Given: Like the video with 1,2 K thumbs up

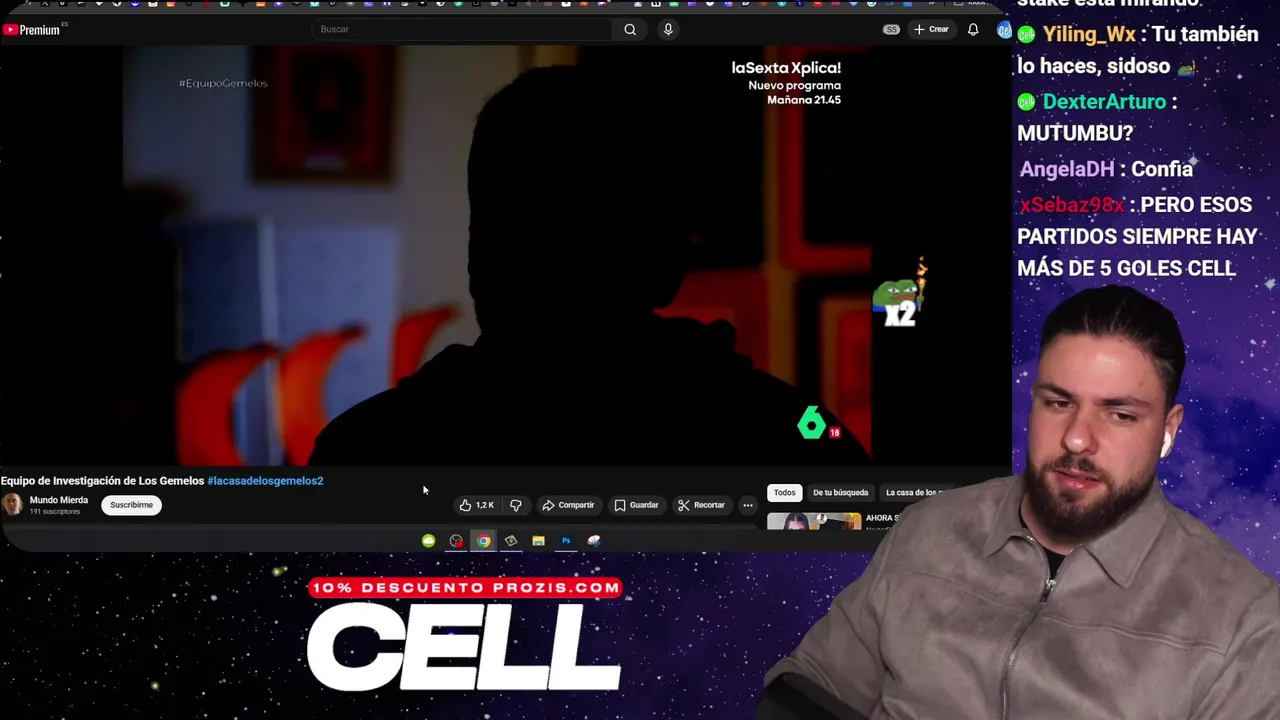Looking at the screenshot, I should [x=477, y=505].
